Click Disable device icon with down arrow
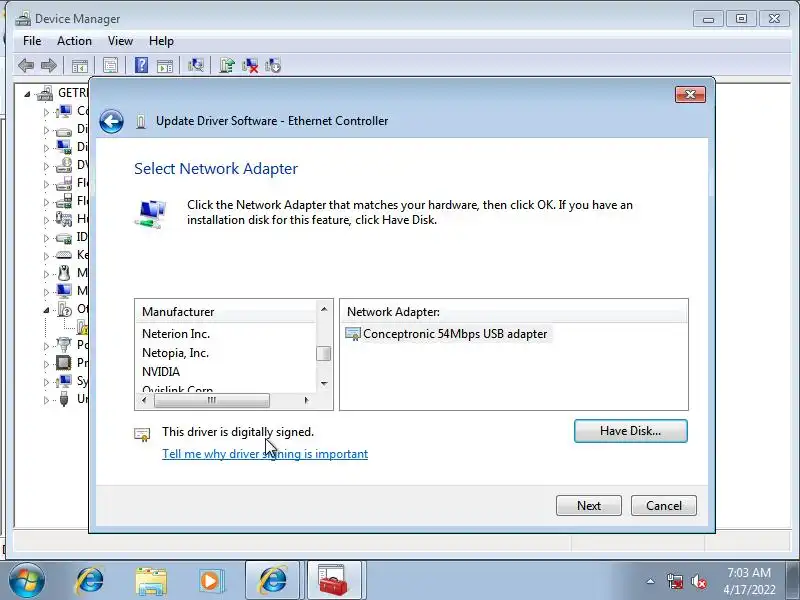Screen dimensions: 800x600 pyautogui.click(x=273, y=66)
